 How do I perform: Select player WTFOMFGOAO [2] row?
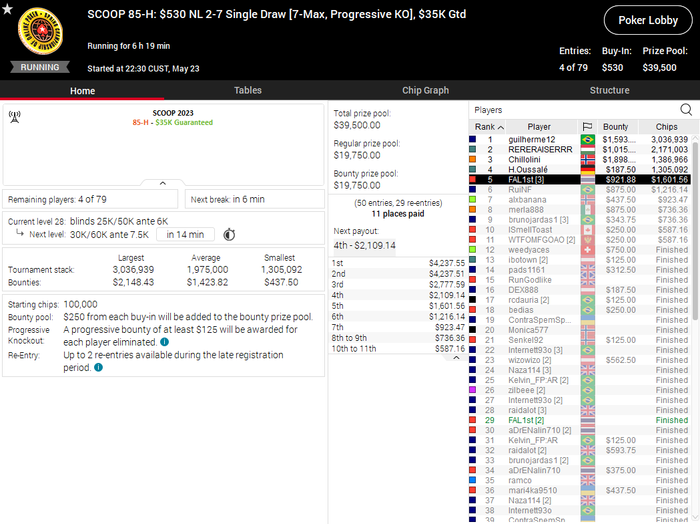(579, 240)
